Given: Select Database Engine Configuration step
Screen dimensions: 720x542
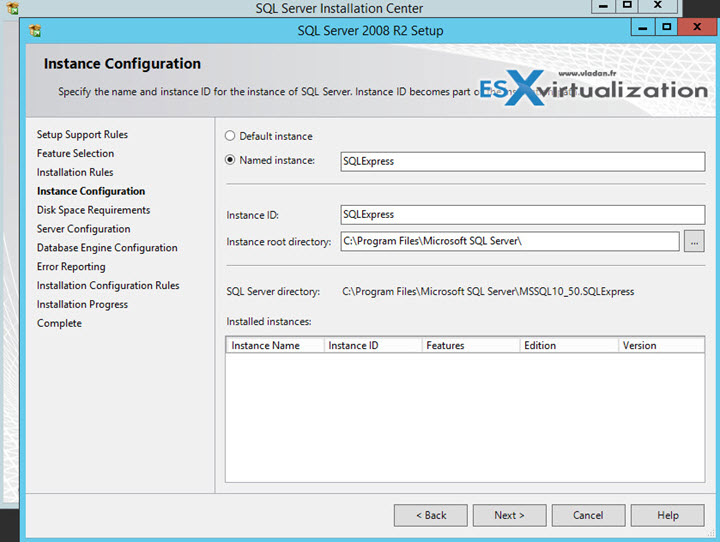Looking at the screenshot, I should click(x=107, y=248).
